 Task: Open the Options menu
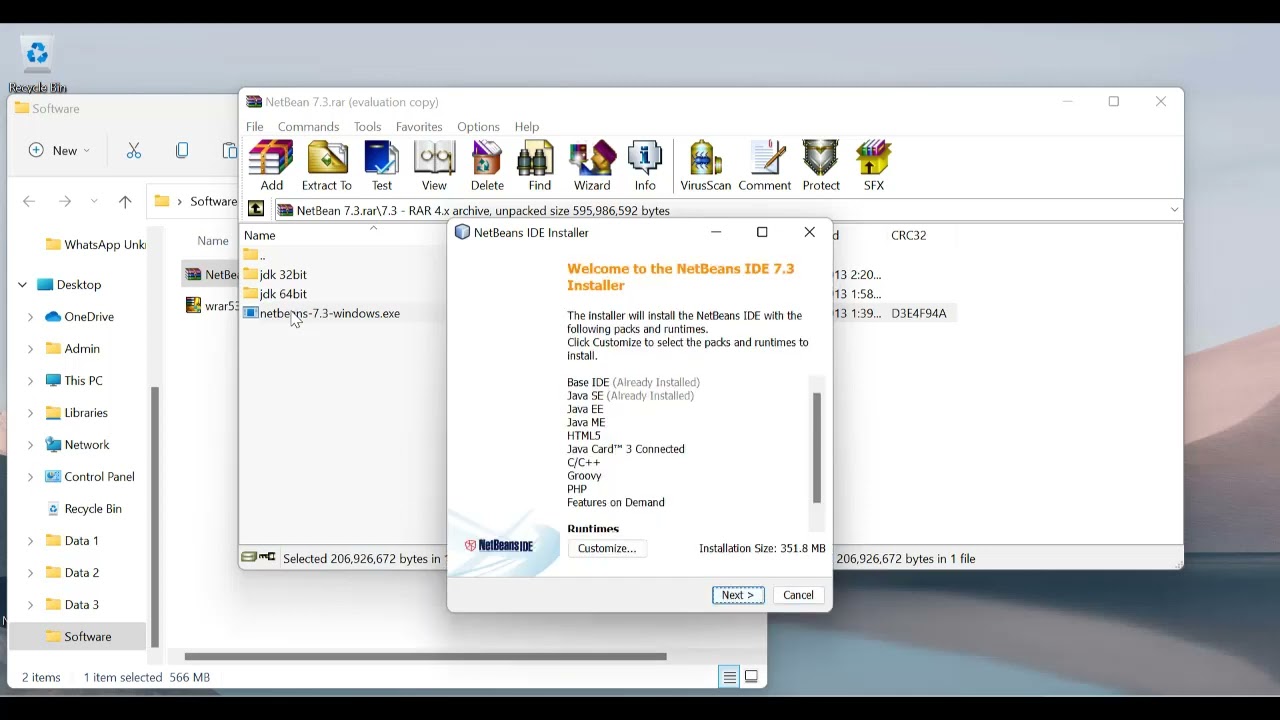(478, 127)
